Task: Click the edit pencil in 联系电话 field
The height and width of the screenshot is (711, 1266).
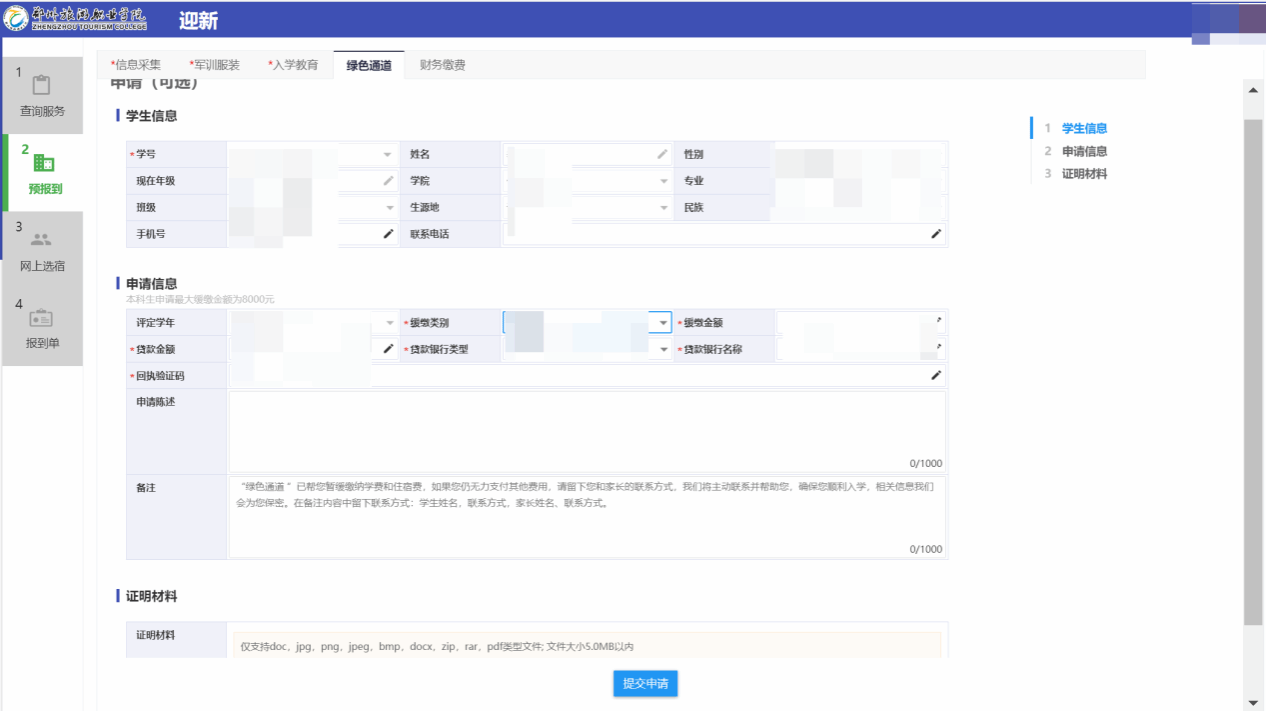Action: [936, 233]
